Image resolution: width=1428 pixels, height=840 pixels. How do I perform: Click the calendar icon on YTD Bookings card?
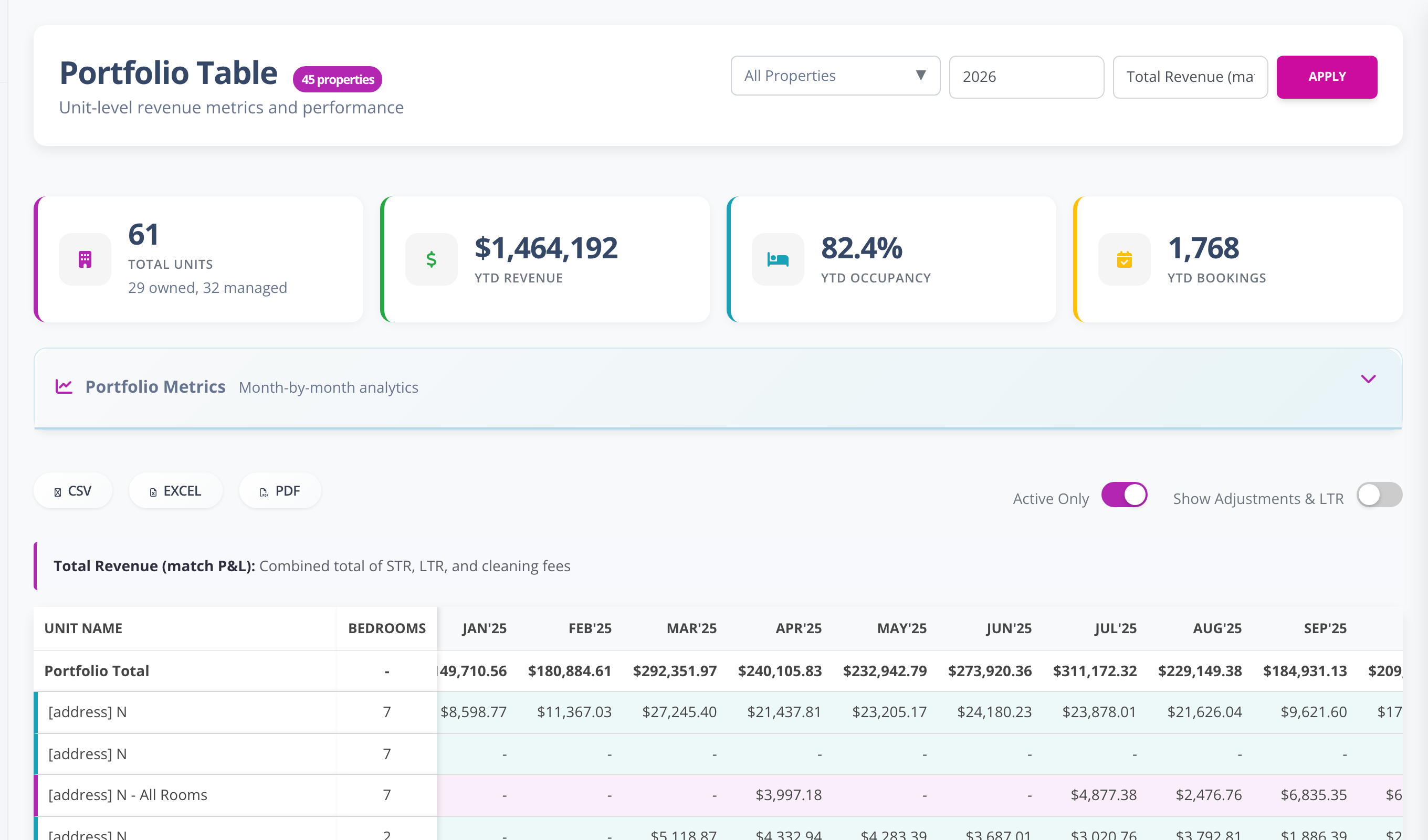[x=1124, y=259]
